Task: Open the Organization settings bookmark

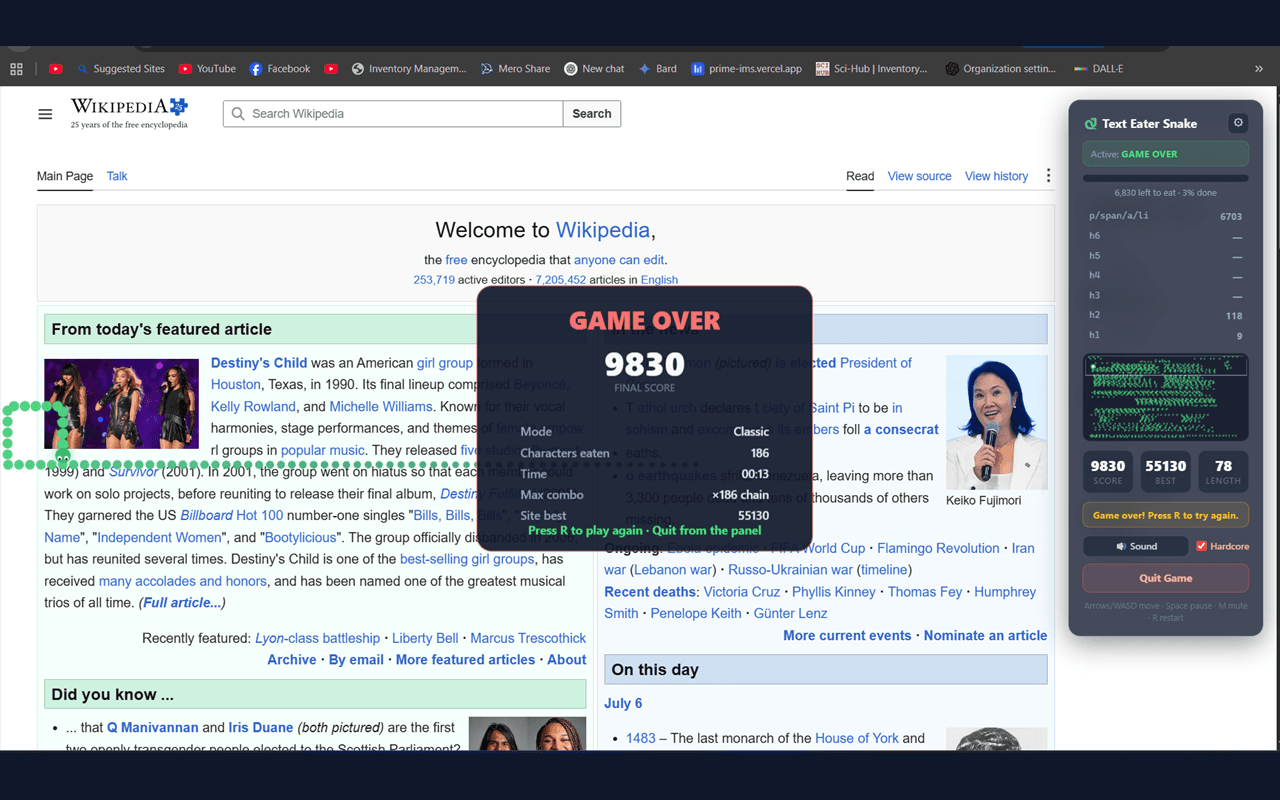Action: click(1001, 69)
